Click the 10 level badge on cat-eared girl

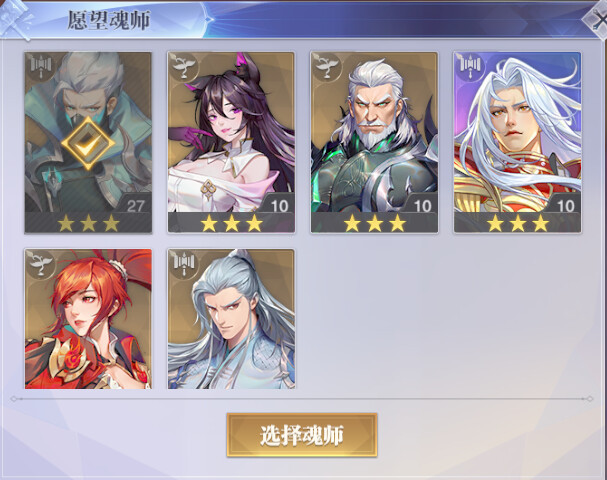tap(279, 206)
